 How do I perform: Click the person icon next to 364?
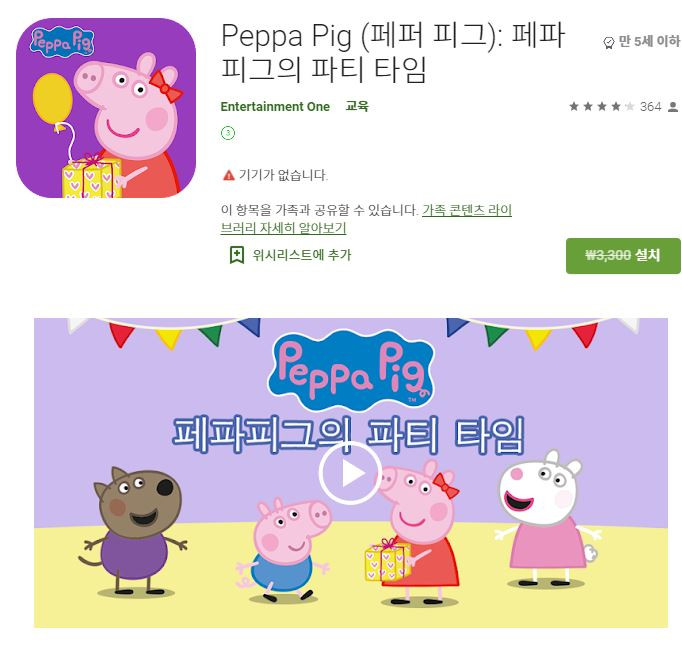click(x=673, y=107)
